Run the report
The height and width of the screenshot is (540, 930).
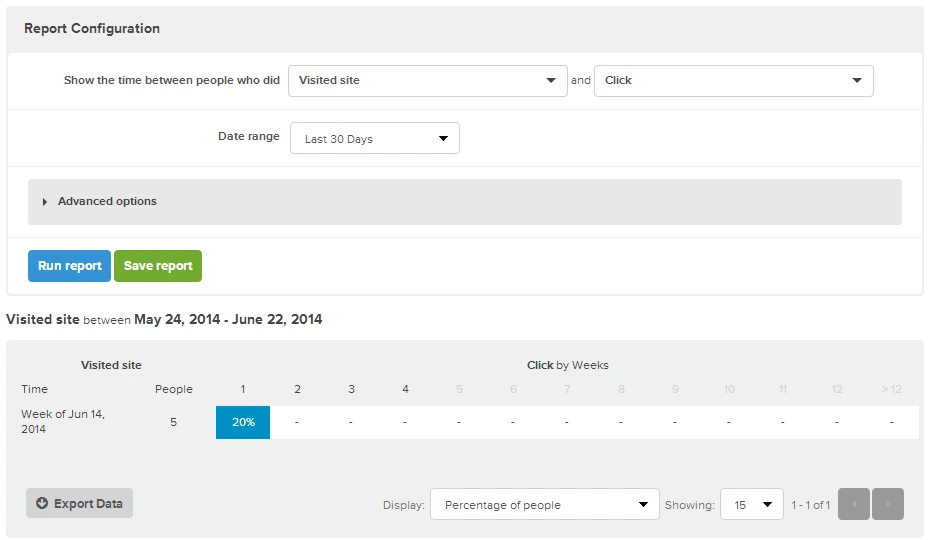click(x=69, y=266)
